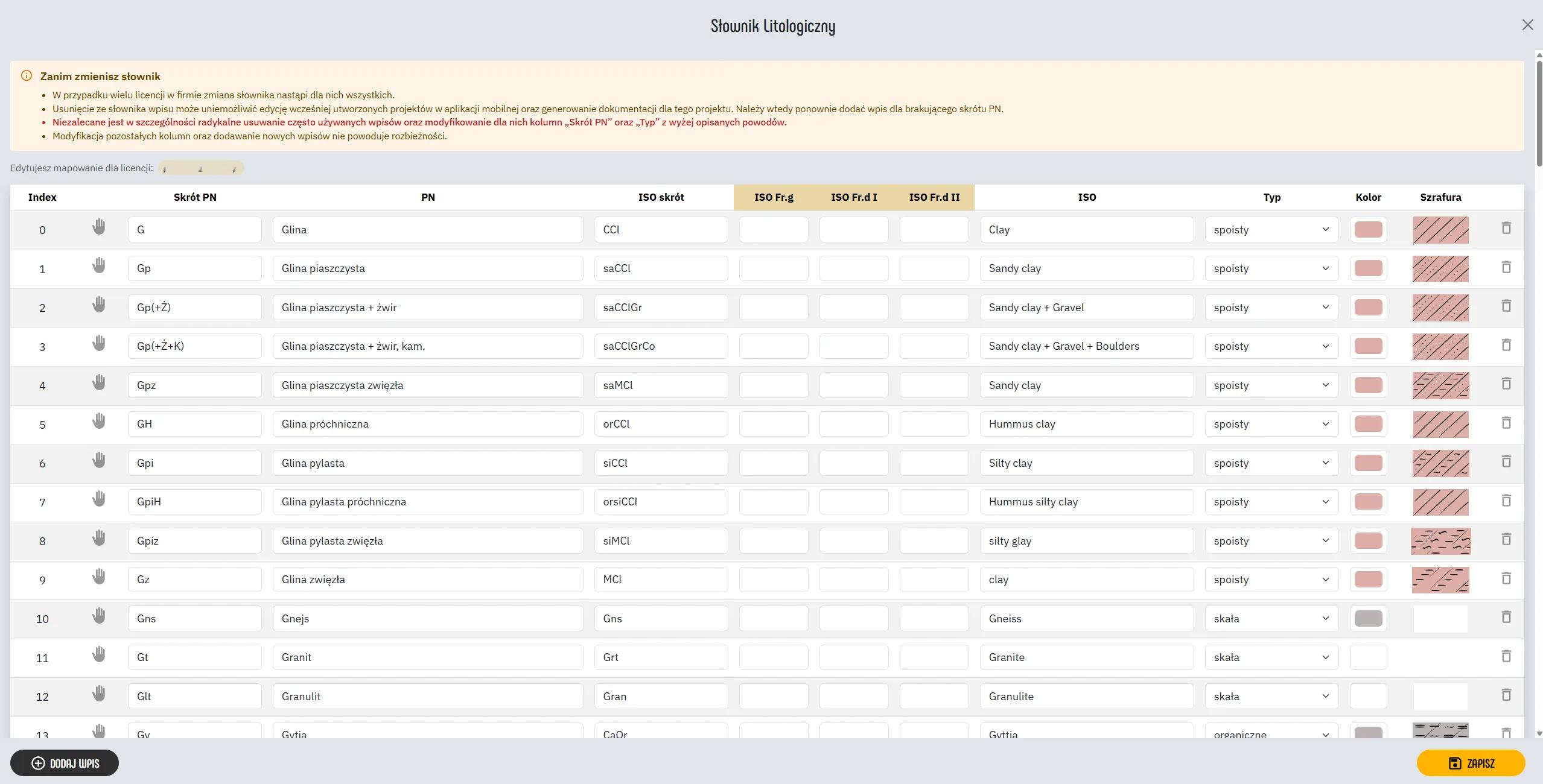Remove the Glina próchniczna row via trash icon
1543x784 pixels.
(x=1506, y=423)
